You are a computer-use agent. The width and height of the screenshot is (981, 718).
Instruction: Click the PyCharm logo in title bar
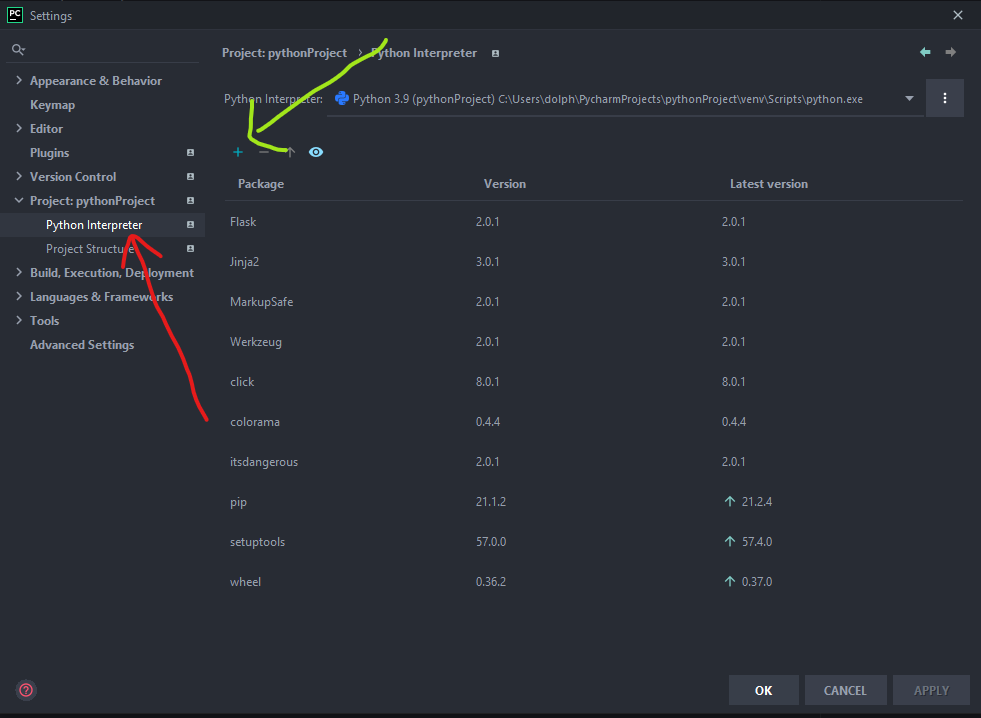15,15
